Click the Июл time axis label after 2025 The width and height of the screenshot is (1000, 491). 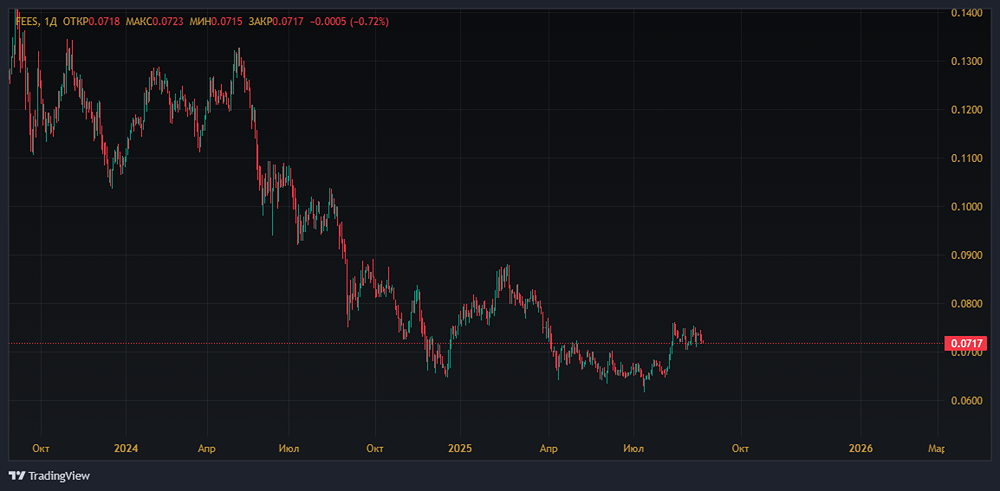(634, 448)
